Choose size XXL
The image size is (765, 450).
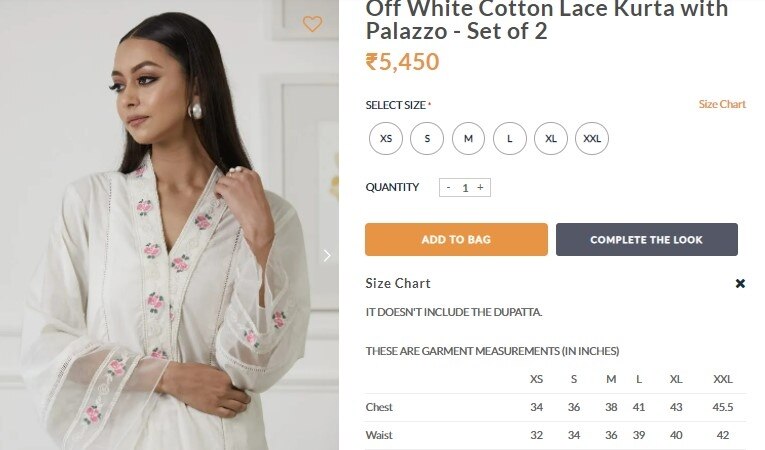592,138
